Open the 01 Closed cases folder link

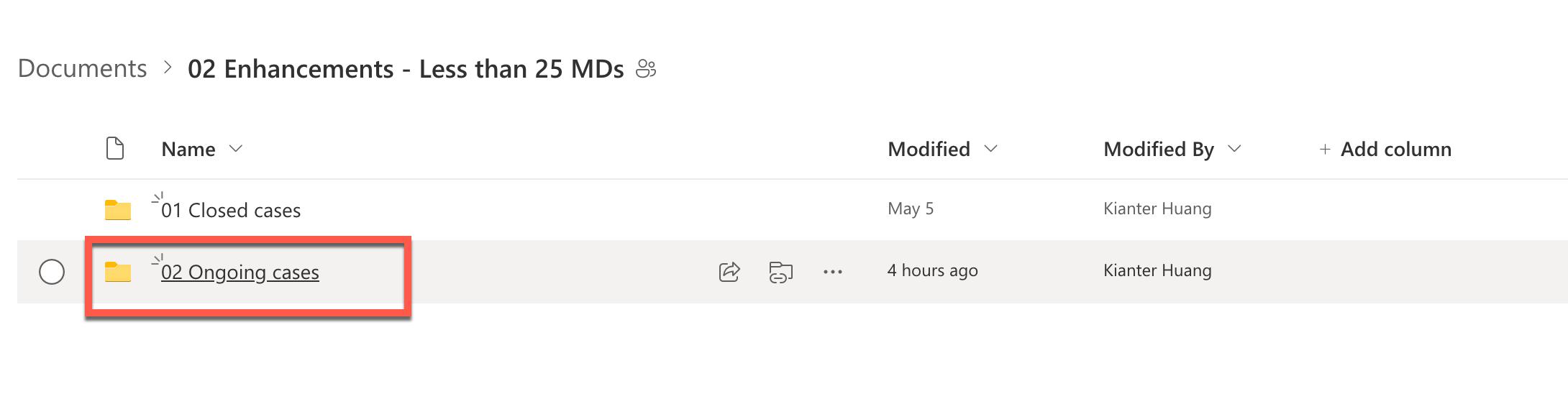(231, 210)
